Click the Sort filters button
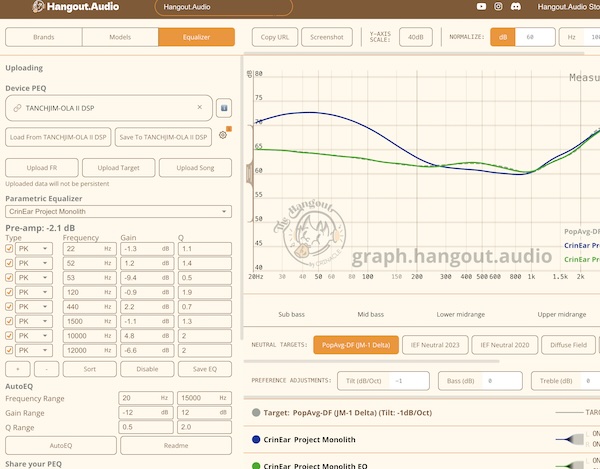Image resolution: width=600 pixels, height=469 pixels. (90, 369)
